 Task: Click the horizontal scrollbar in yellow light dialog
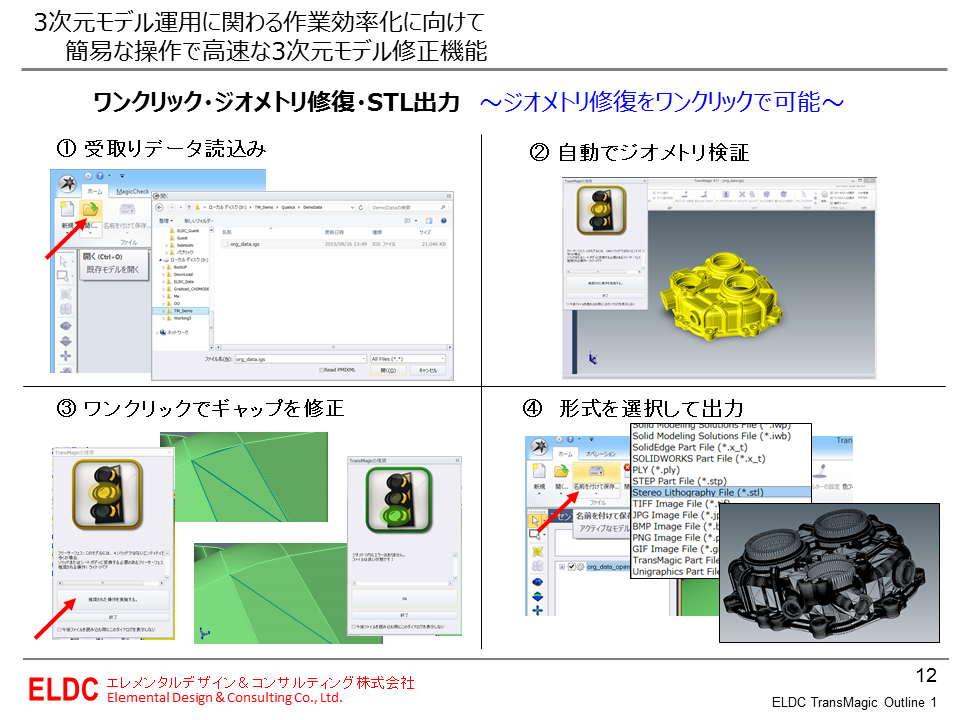coord(113,583)
